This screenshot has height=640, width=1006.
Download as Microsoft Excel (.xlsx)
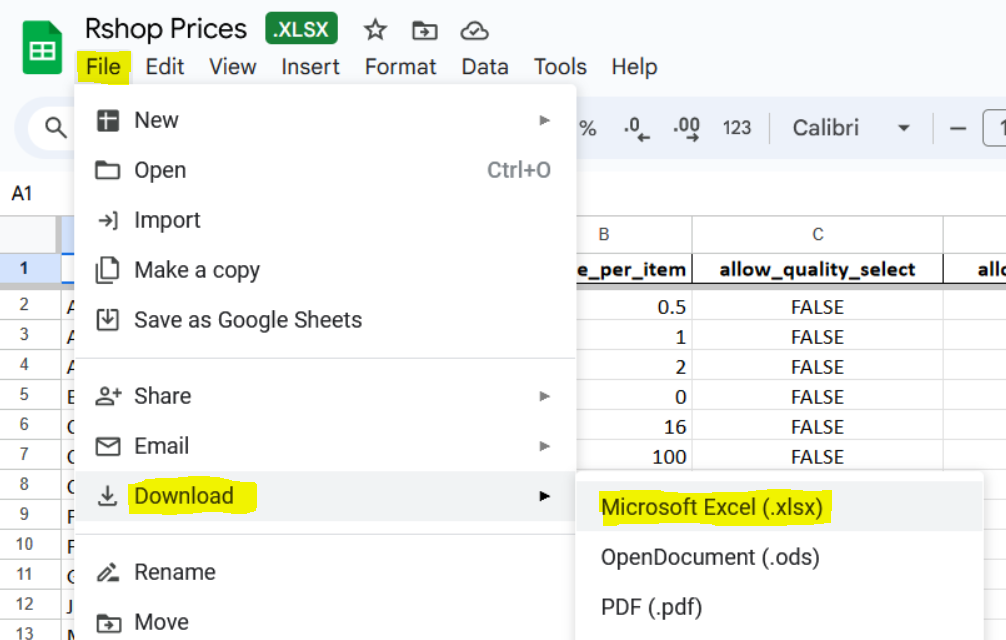711,507
